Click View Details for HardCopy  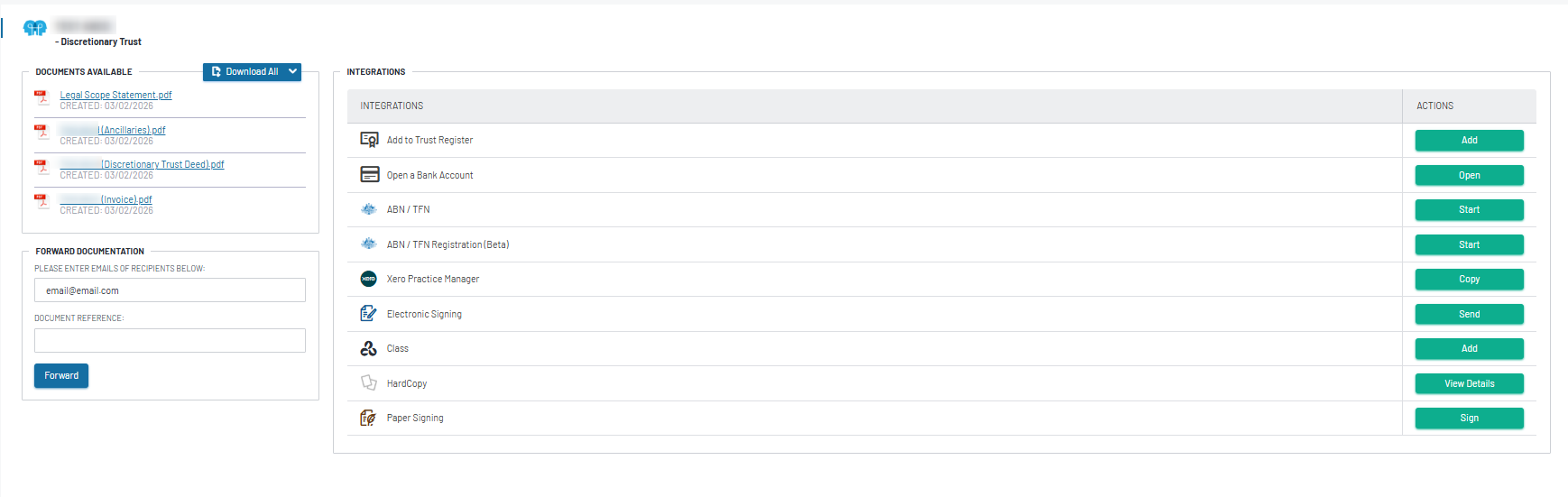coord(1469,383)
